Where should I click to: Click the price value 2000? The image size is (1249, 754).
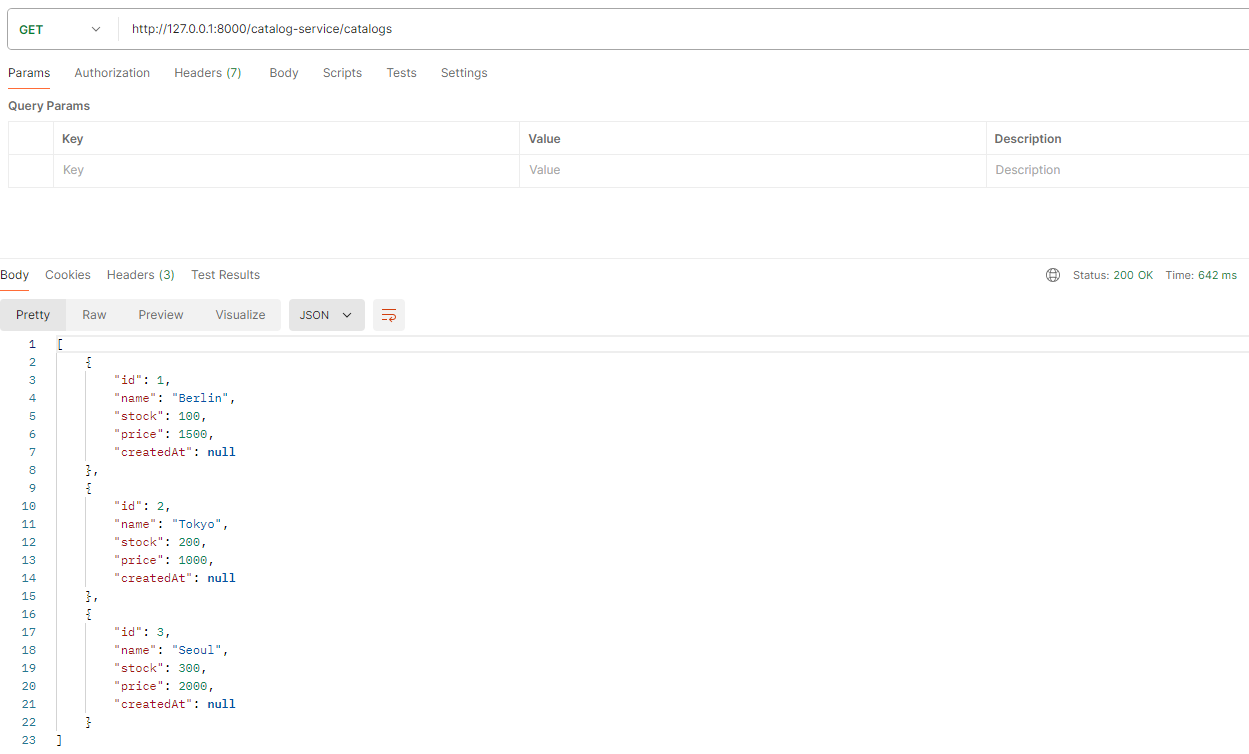(193, 686)
